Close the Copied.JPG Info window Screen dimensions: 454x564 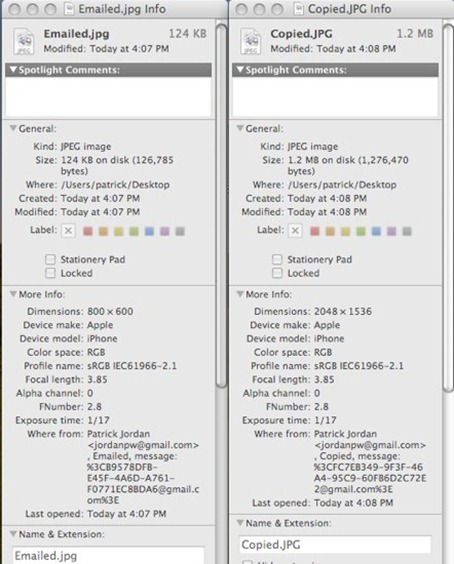pyautogui.click(x=242, y=9)
